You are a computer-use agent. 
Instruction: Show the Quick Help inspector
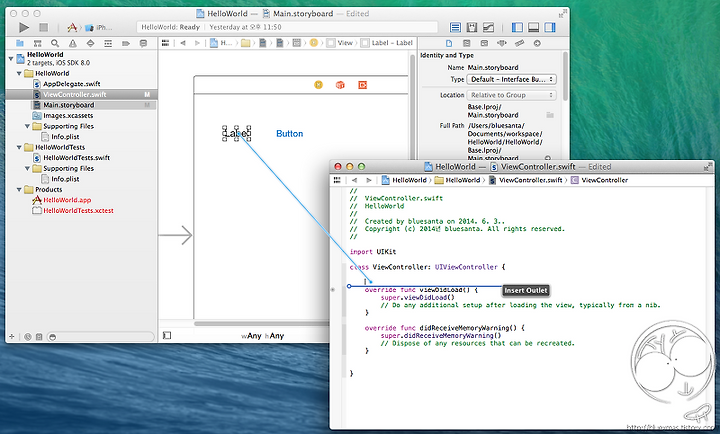(467, 43)
